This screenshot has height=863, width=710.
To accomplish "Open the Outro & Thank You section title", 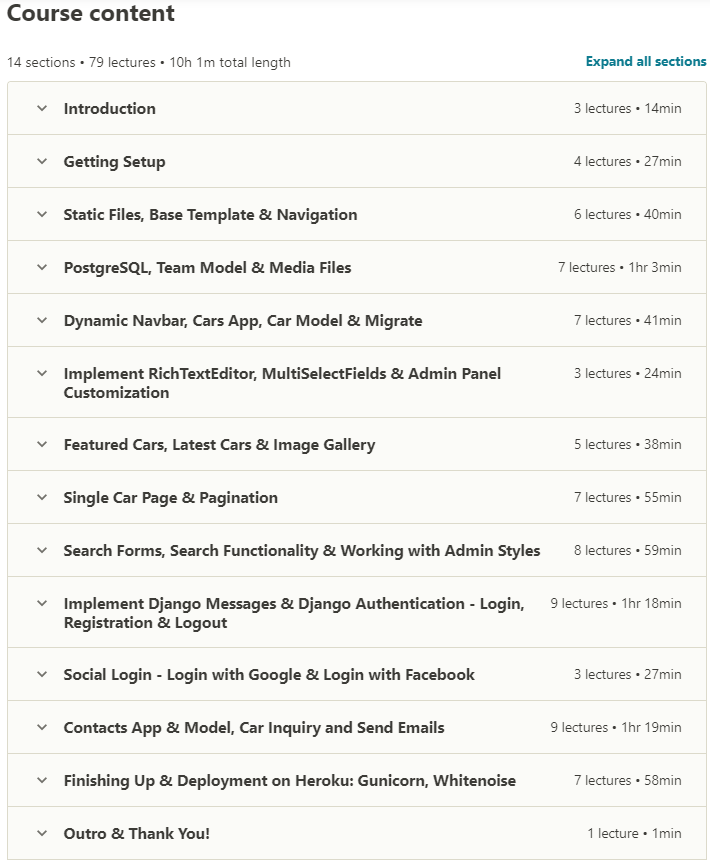I will (137, 834).
